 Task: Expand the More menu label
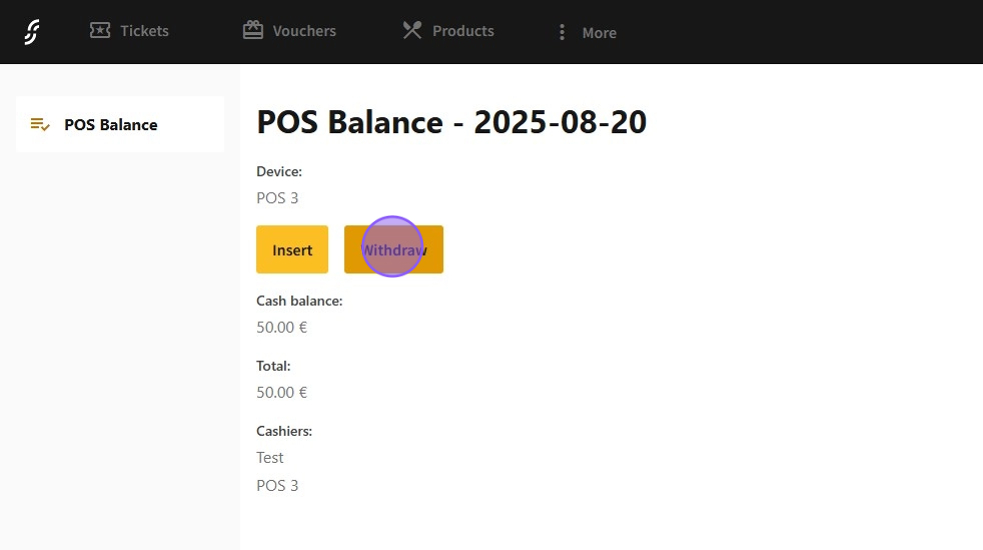point(599,33)
